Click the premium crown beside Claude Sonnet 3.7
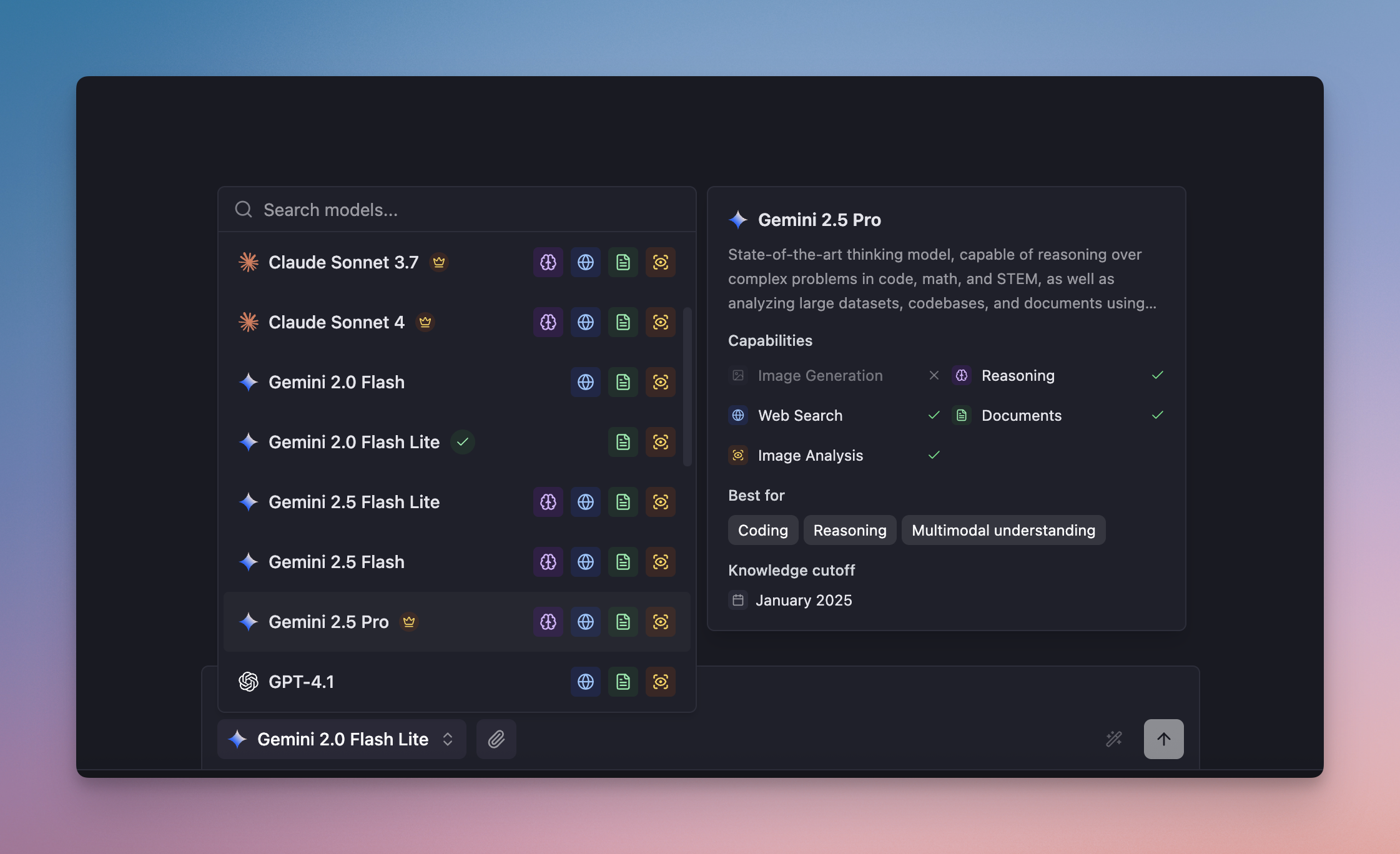The height and width of the screenshot is (854, 1400). coord(439,262)
